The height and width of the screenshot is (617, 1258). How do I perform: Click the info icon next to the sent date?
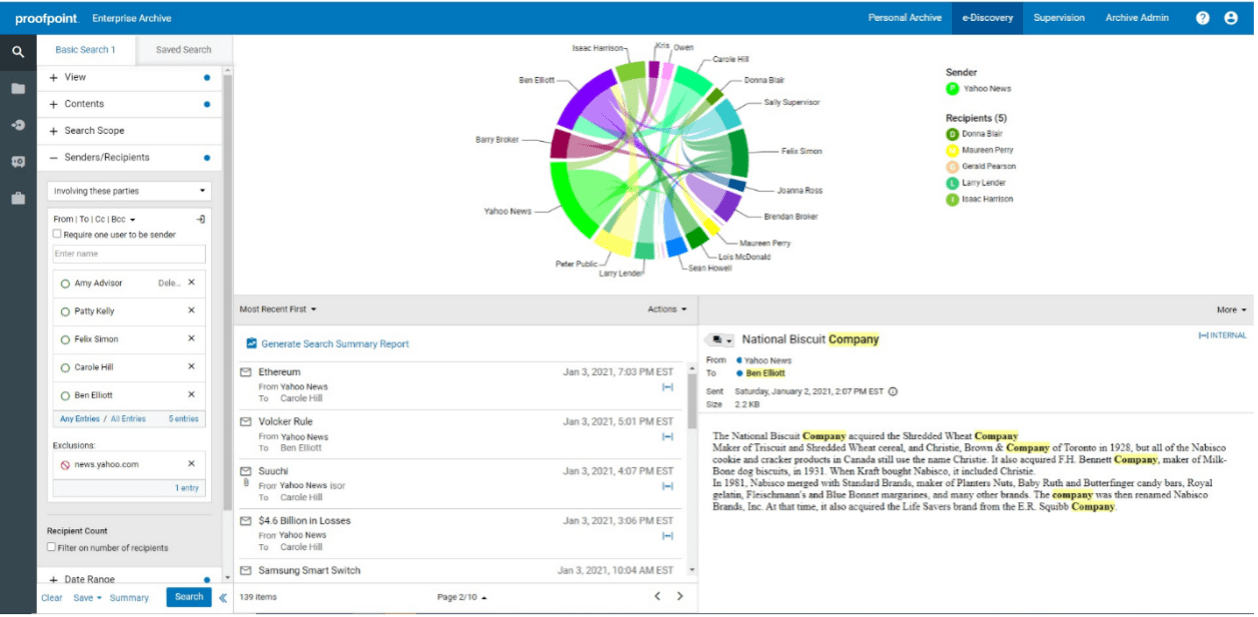coord(893,391)
